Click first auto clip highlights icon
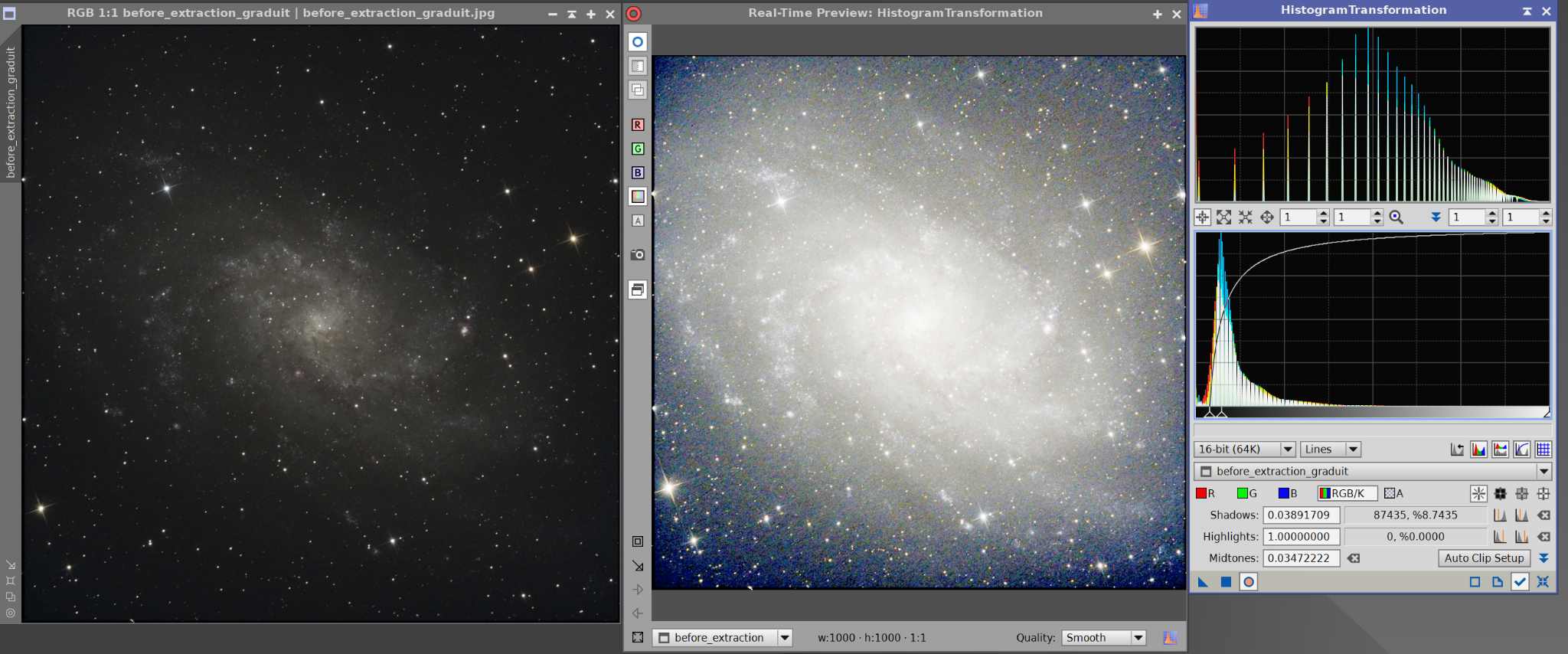Image resolution: width=1568 pixels, height=654 pixels. [x=1500, y=537]
